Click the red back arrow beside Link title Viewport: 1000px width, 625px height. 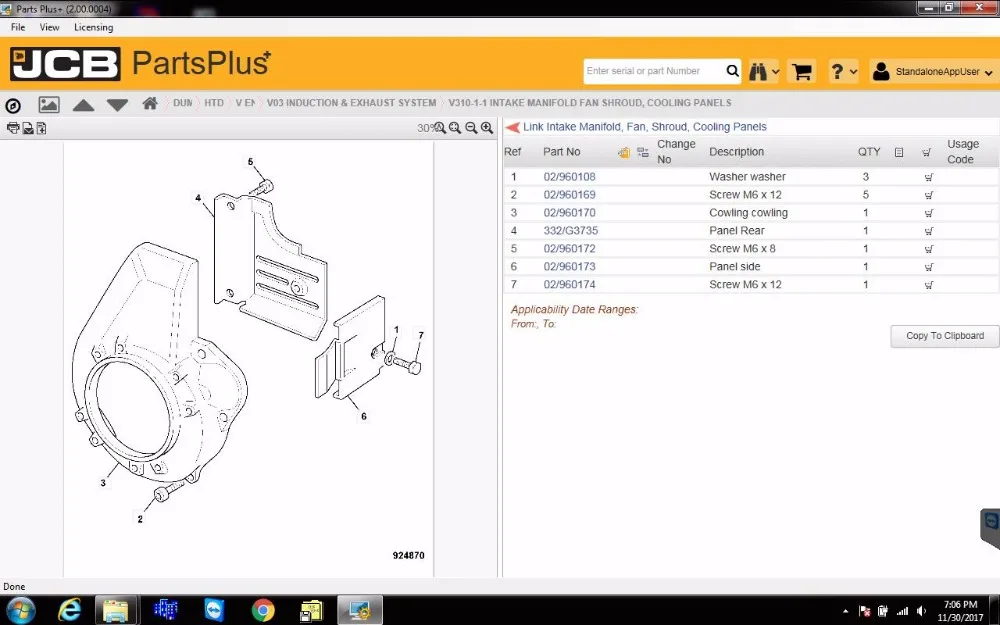click(513, 127)
